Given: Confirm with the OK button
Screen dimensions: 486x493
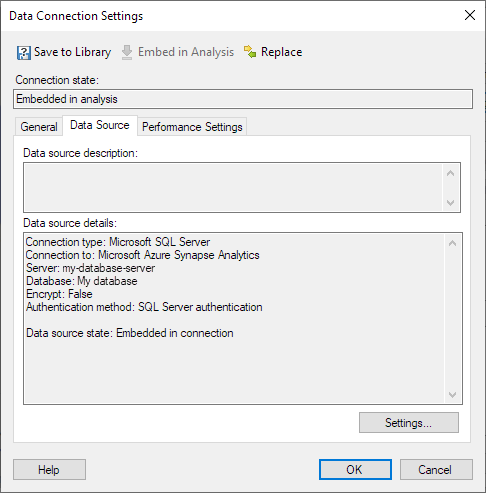Looking at the screenshot, I should coord(355,470).
